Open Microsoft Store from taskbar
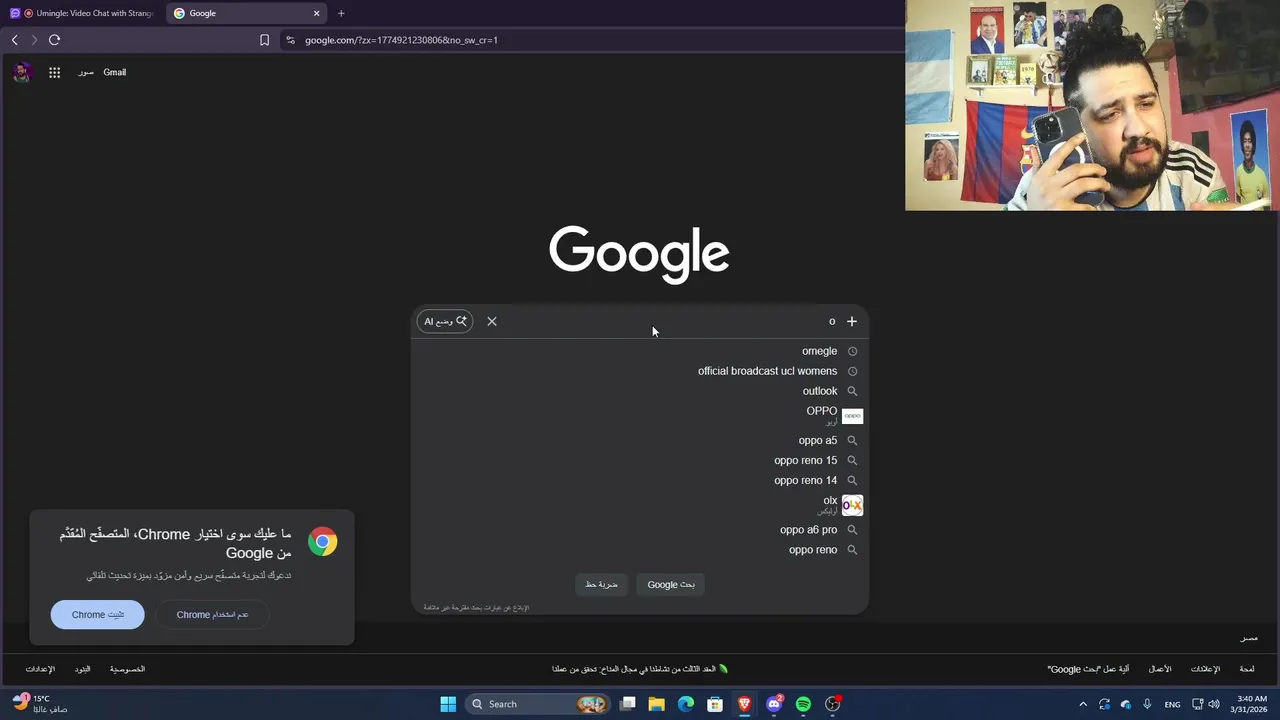Viewport: 1280px width, 720px height. pyautogui.click(x=715, y=704)
